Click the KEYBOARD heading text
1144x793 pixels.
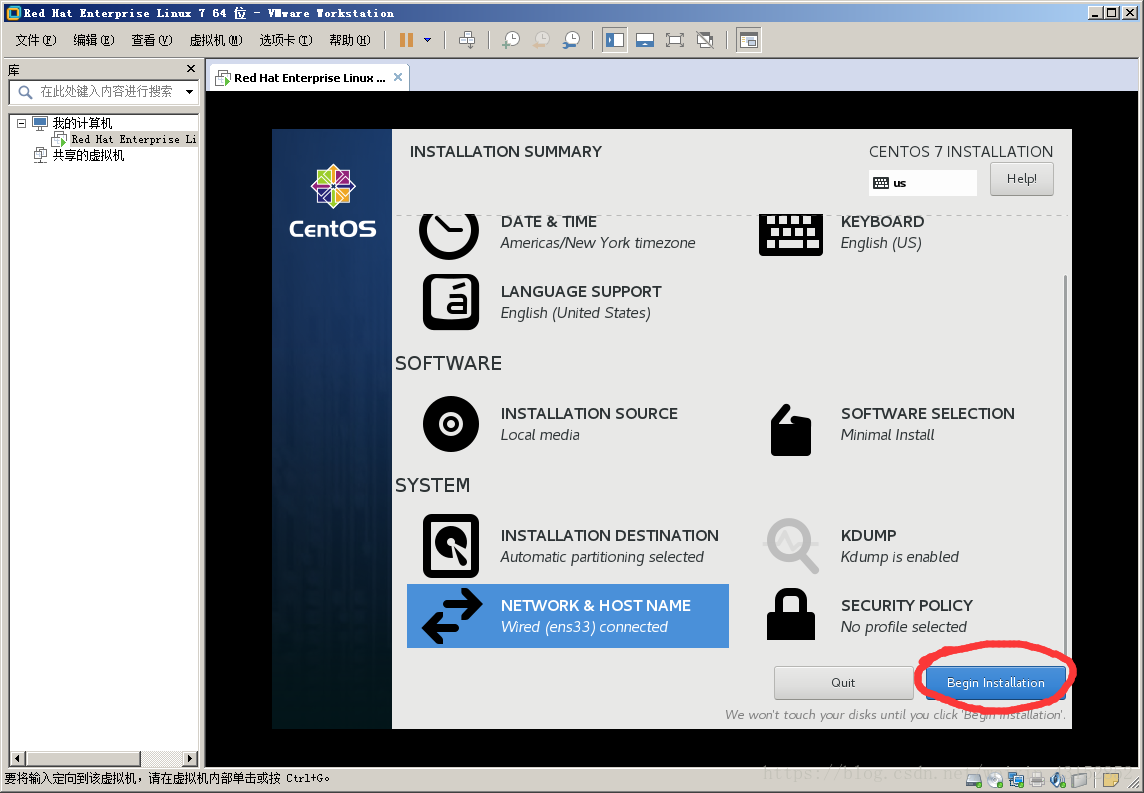(882, 222)
